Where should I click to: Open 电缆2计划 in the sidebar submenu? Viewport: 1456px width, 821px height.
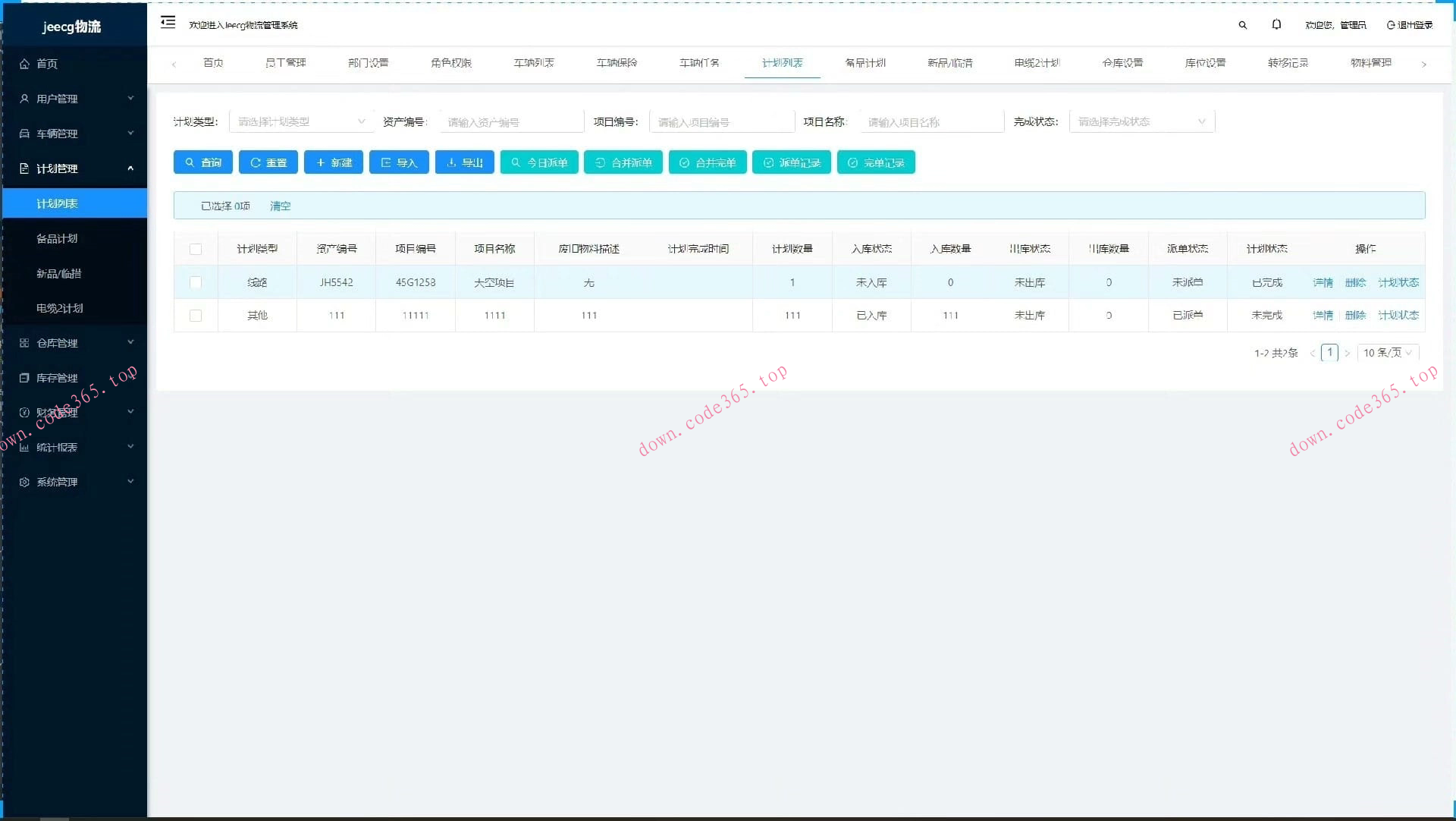coord(60,308)
